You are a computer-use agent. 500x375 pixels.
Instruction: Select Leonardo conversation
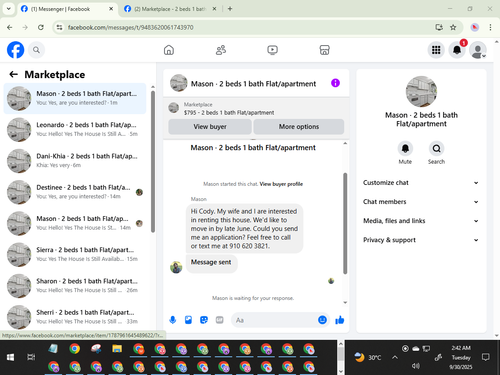(x=75, y=129)
